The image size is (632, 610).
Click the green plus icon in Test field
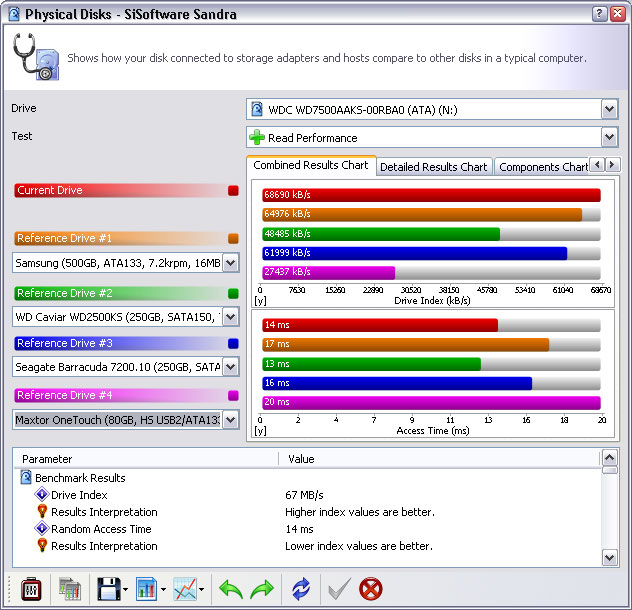point(257,137)
